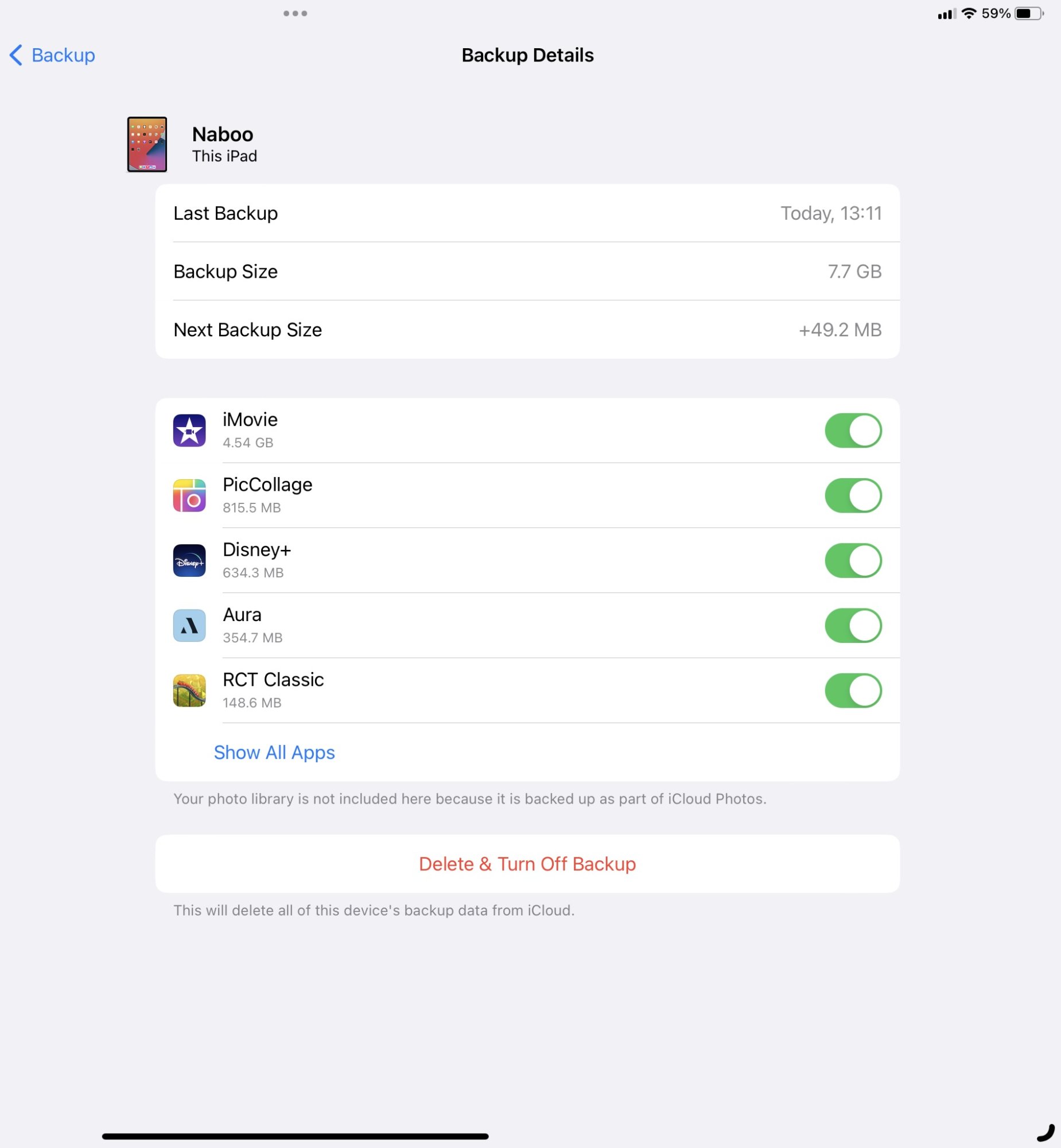Tap Delete & Turn Off Backup
Viewport: 1061px width, 1148px height.
tap(527, 863)
